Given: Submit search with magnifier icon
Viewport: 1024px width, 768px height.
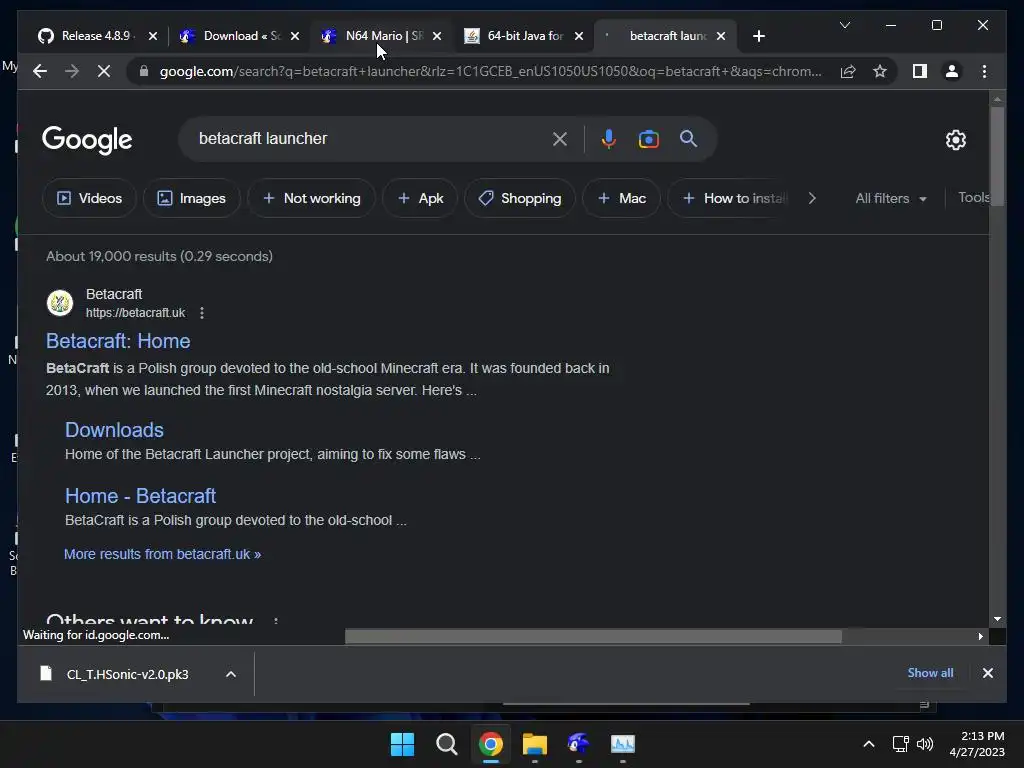Looking at the screenshot, I should [x=688, y=138].
